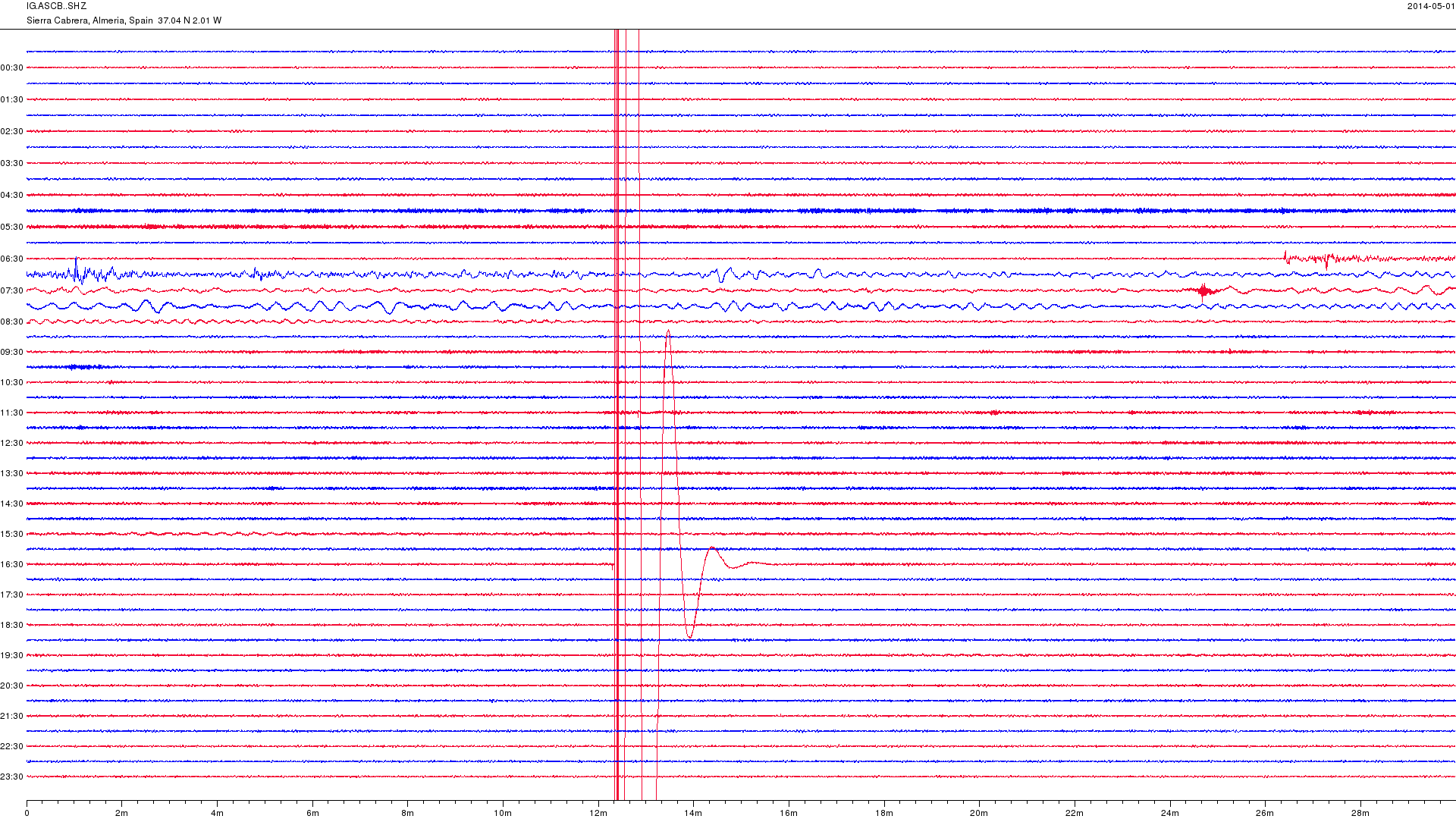This screenshot has width=1456, height=819.
Task: Click the 04:30 time label
Action: (x=12, y=196)
